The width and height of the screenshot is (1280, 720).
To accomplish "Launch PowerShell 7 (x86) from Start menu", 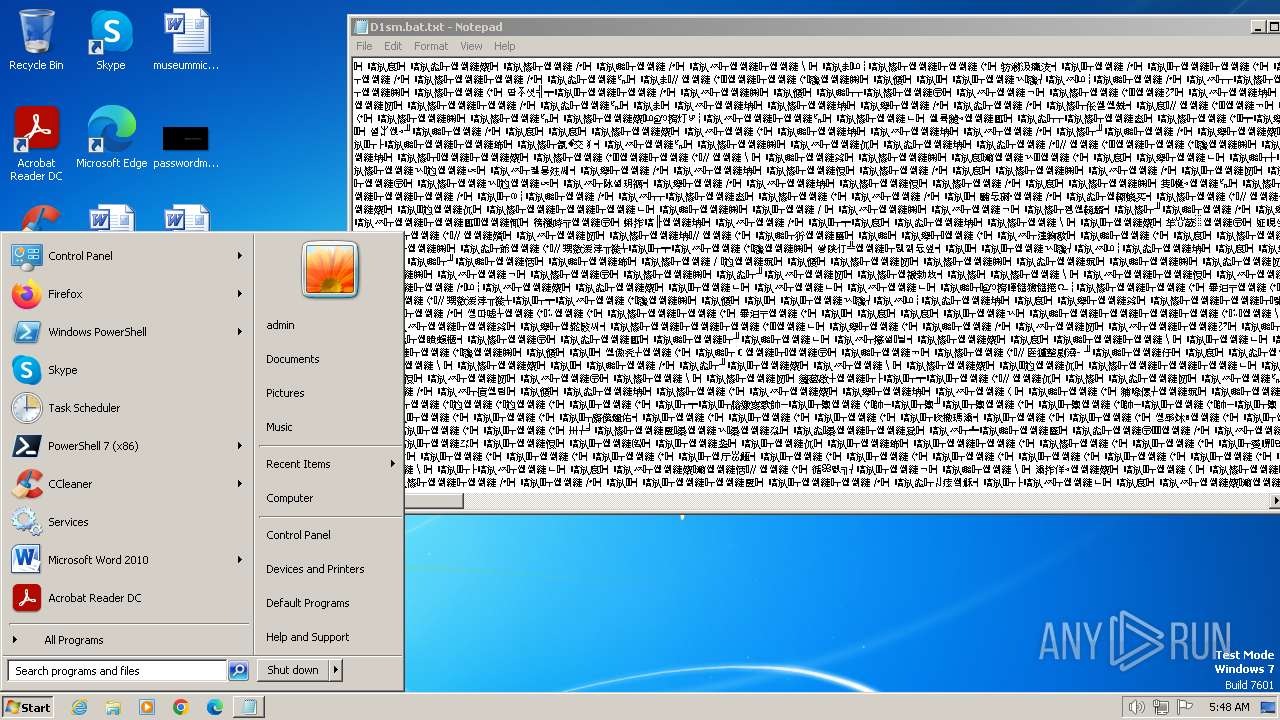I will 128,446.
